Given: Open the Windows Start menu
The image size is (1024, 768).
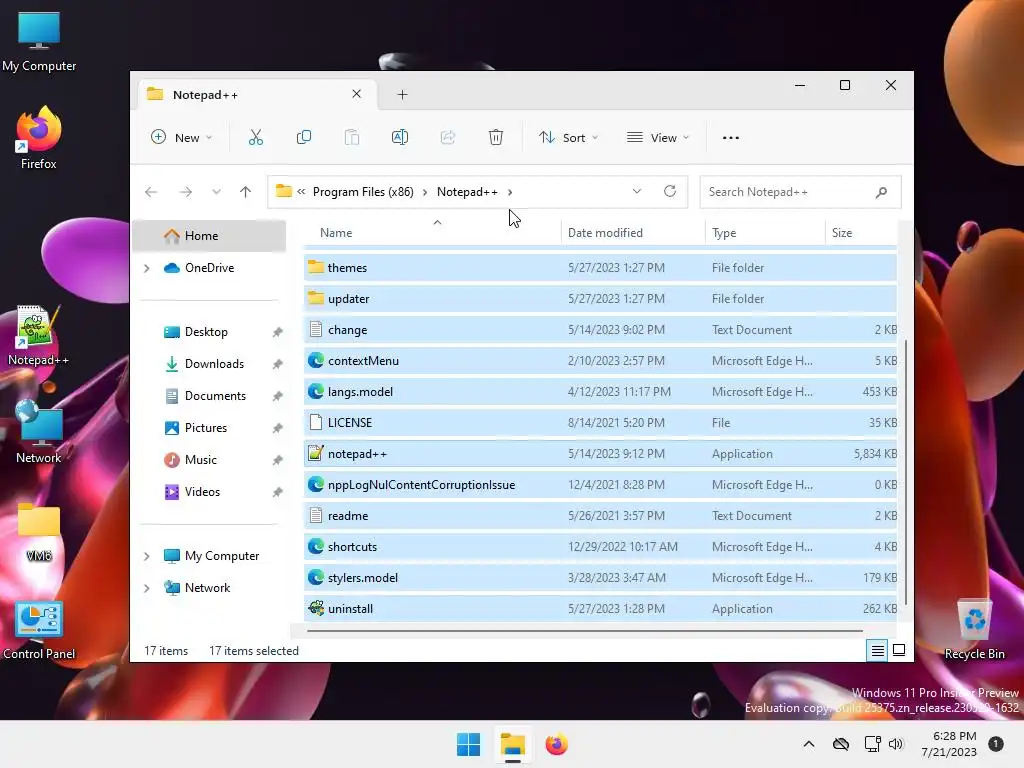Looking at the screenshot, I should [468, 744].
